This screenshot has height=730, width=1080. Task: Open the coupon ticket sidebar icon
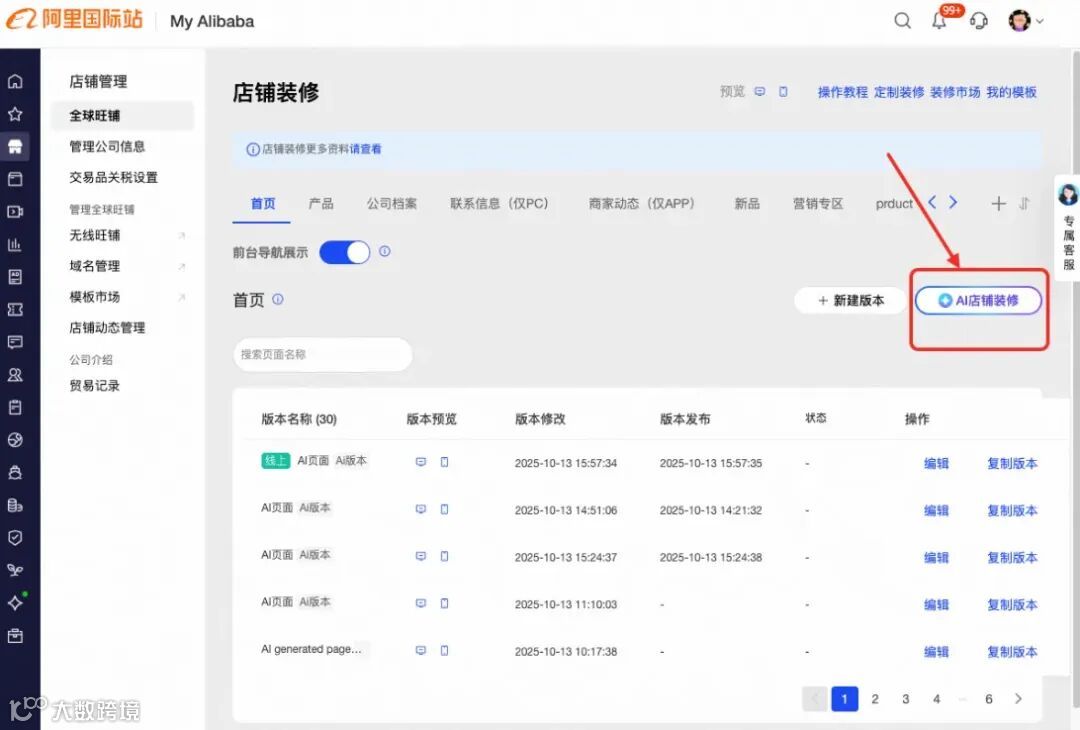tap(15, 309)
